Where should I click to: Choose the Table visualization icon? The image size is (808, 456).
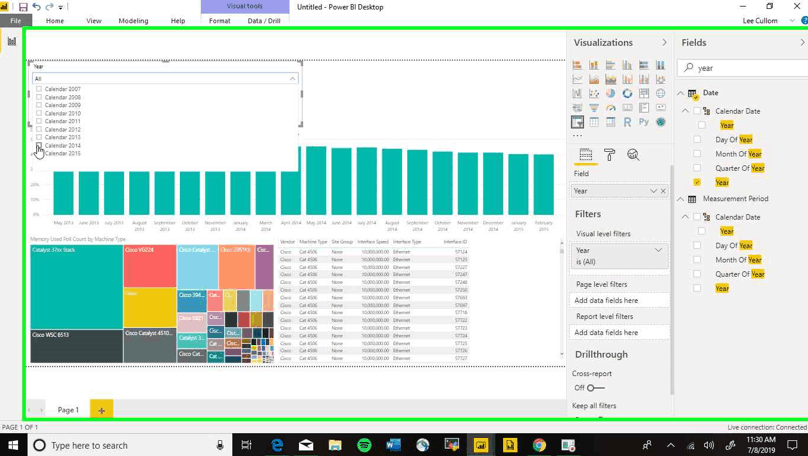click(594, 122)
